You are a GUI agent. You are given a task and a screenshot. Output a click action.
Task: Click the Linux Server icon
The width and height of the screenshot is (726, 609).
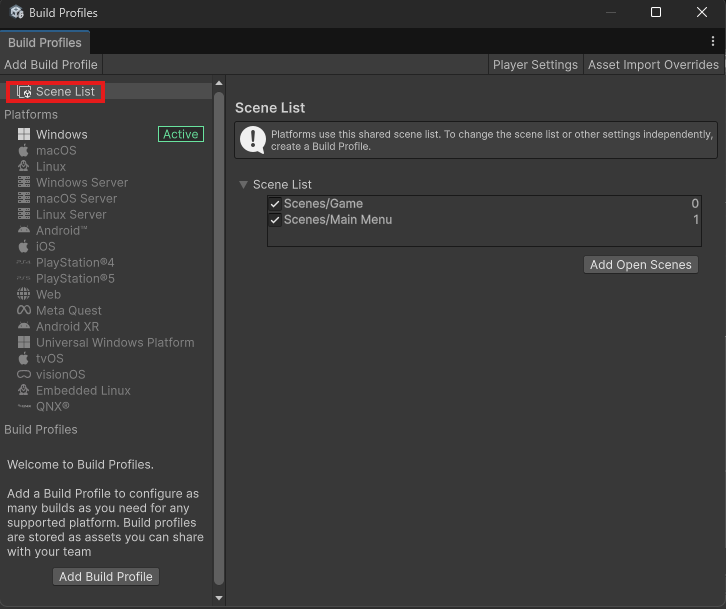[24, 214]
